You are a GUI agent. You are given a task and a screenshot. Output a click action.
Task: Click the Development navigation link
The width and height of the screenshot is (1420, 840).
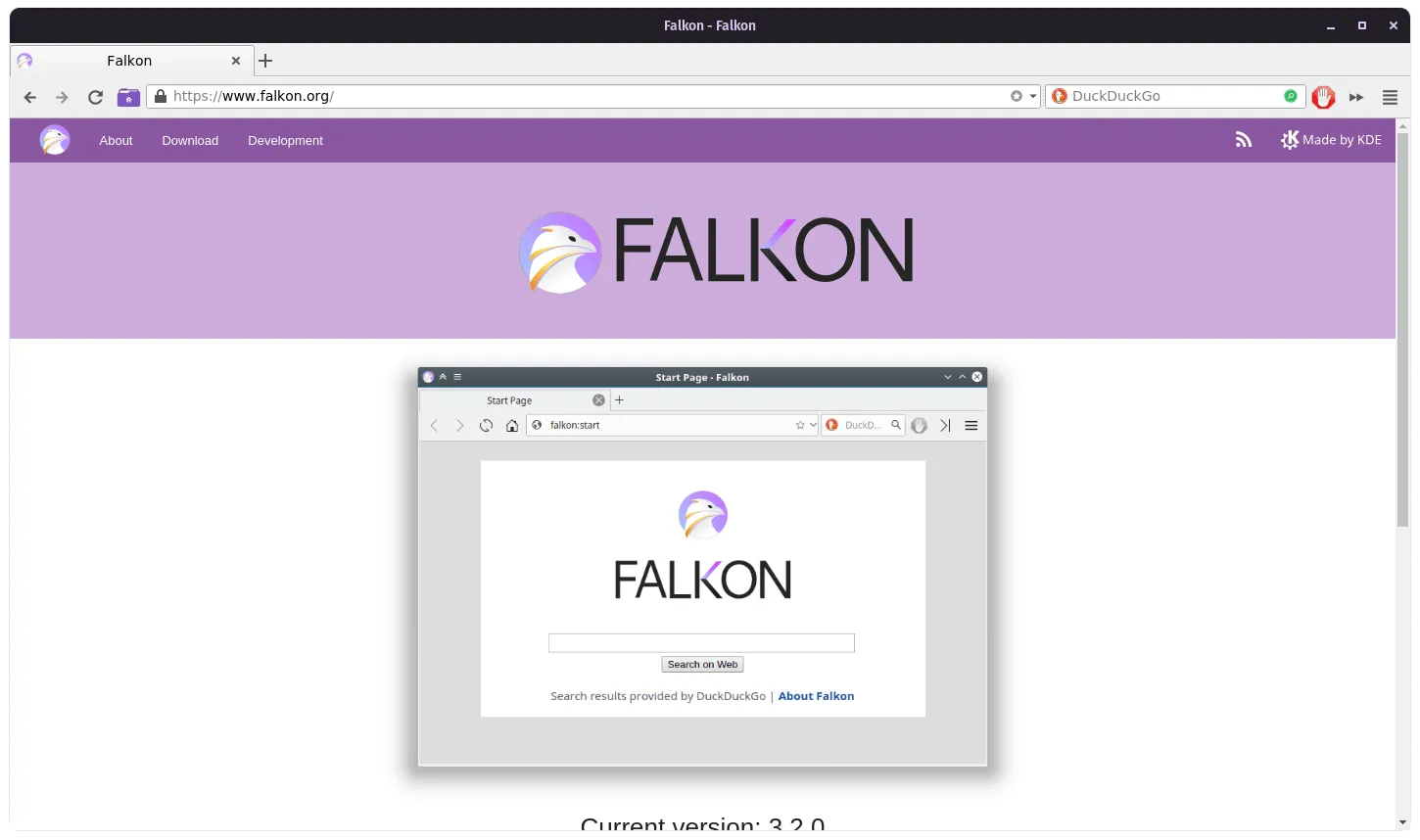tap(285, 141)
